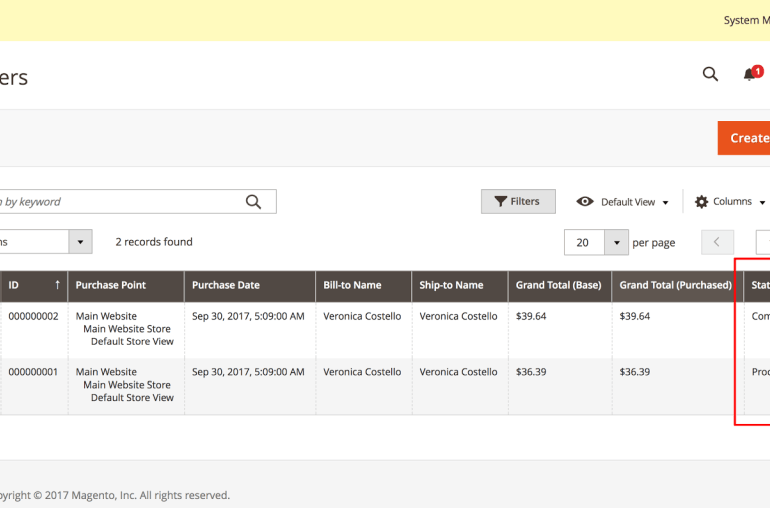Click purchase date of order 000000002
770x508 pixels.
pos(248,316)
